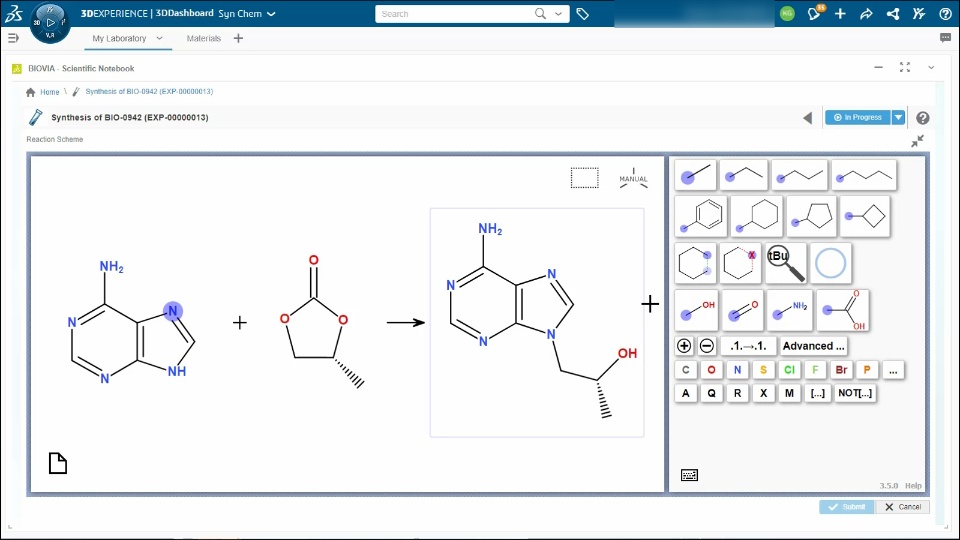Image resolution: width=960 pixels, height=540 pixels.
Task: Cancel the reaction scheme editing
Action: coord(902,507)
